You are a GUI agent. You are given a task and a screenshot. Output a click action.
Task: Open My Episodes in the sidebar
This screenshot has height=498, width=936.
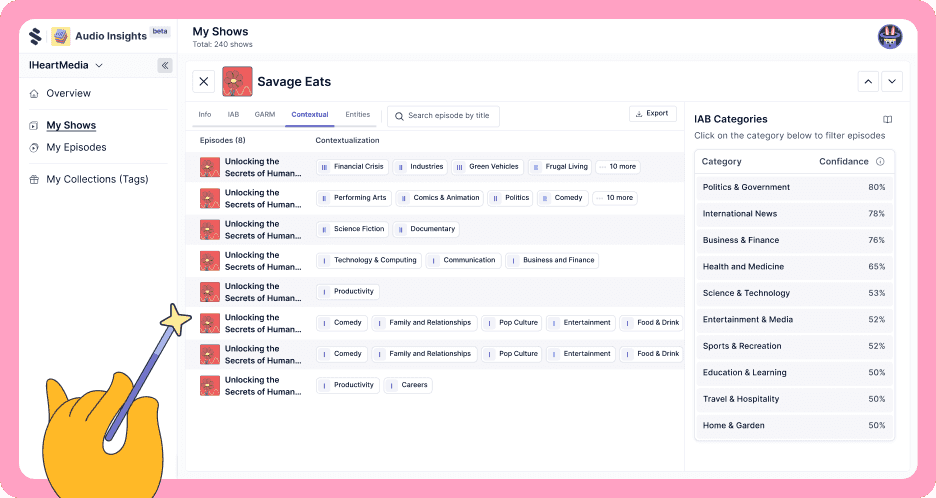(75, 148)
